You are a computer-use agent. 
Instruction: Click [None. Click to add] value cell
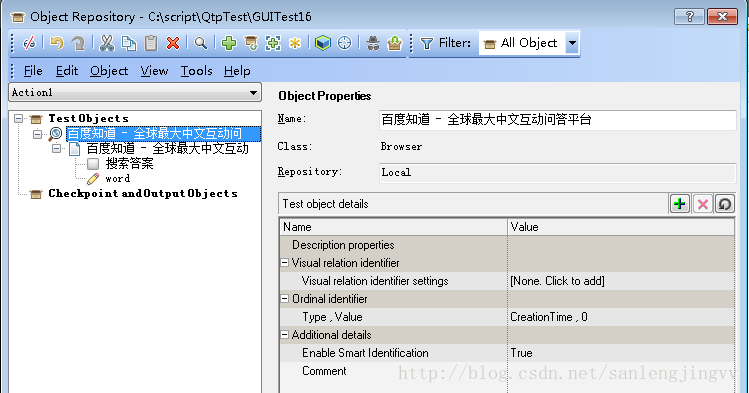(621, 281)
